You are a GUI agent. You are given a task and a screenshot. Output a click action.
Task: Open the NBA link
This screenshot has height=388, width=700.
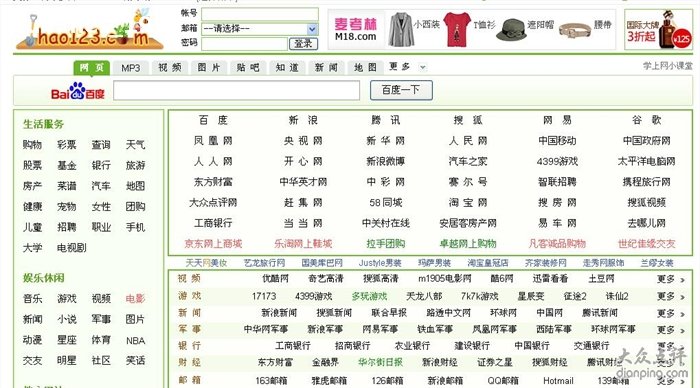(135, 341)
